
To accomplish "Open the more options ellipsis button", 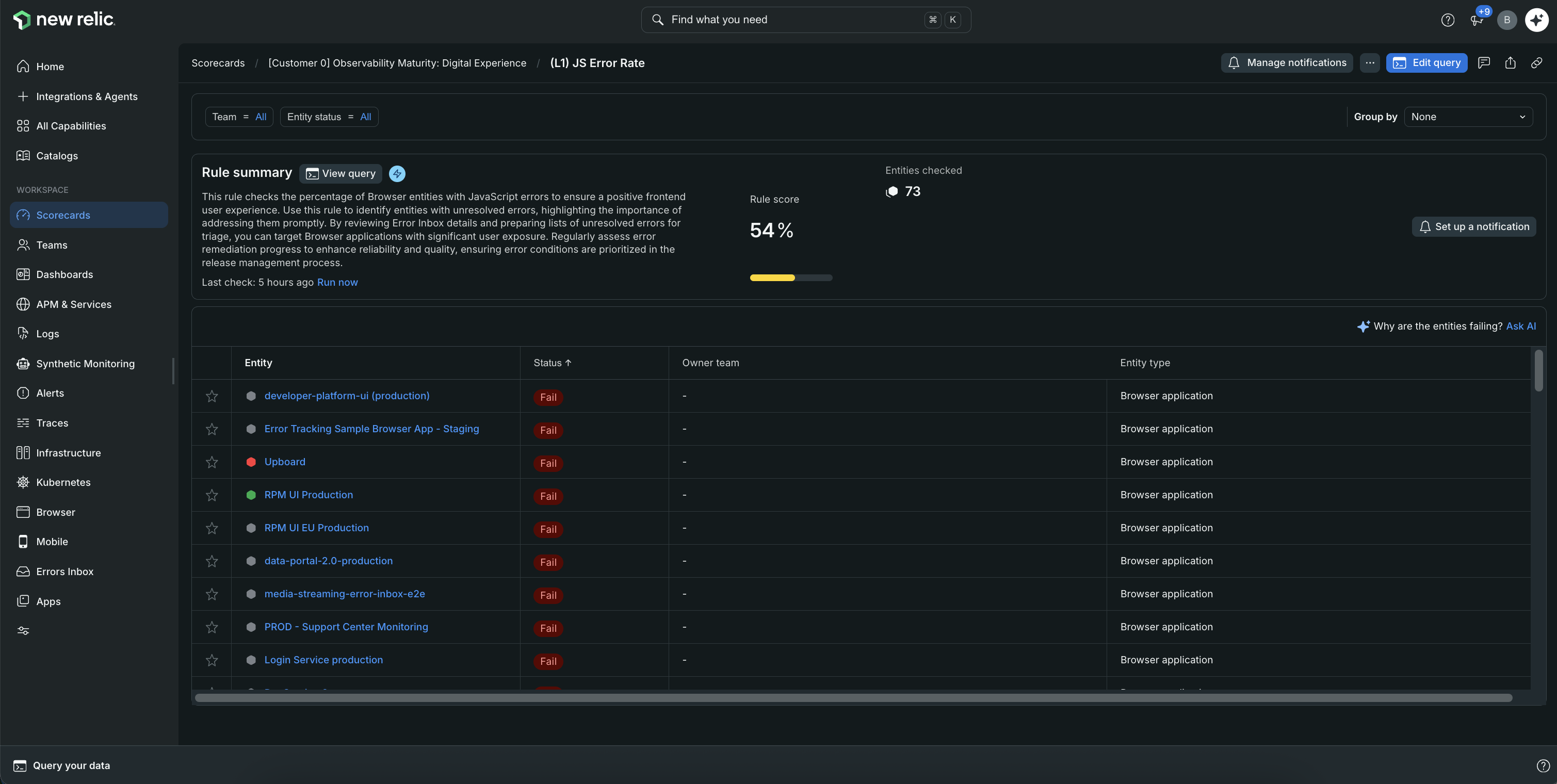I will [x=1370, y=63].
